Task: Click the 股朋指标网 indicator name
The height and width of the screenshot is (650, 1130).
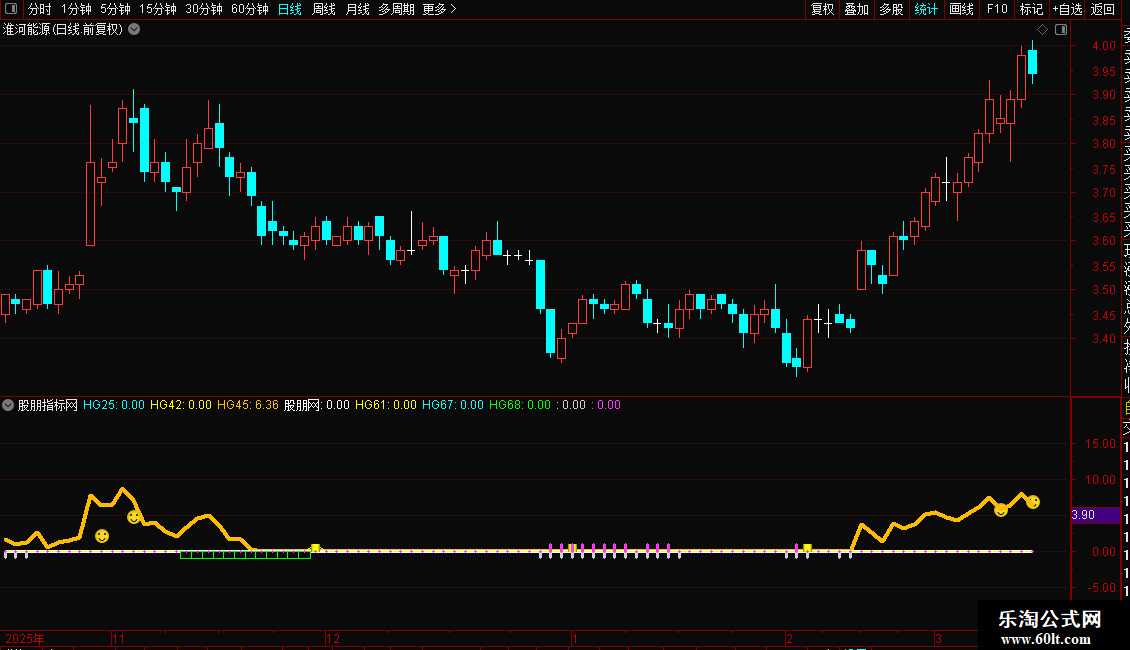Action: (48, 405)
